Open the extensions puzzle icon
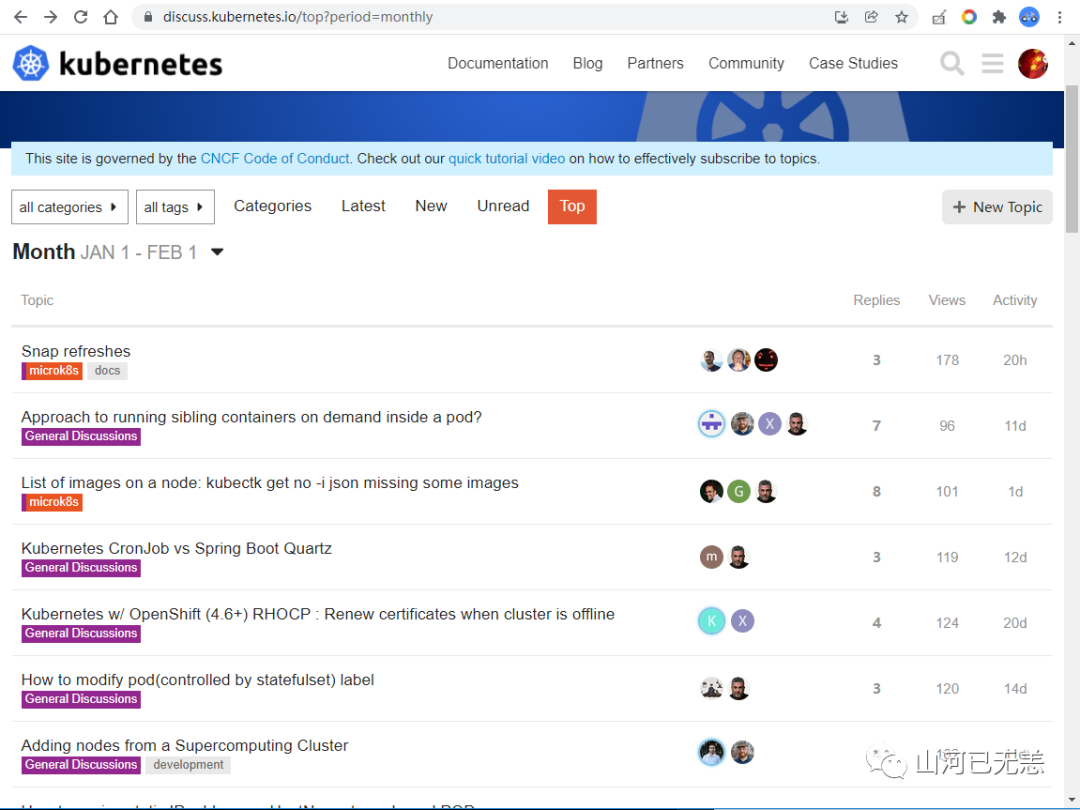The image size is (1080, 810). 999,17
